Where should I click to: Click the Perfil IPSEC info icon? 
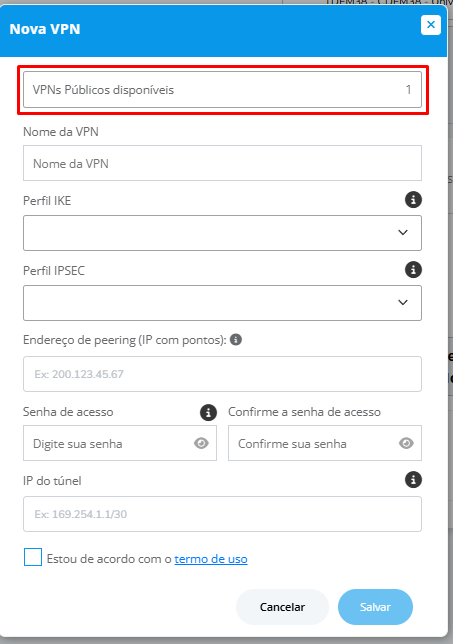click(x=413, y=270)
